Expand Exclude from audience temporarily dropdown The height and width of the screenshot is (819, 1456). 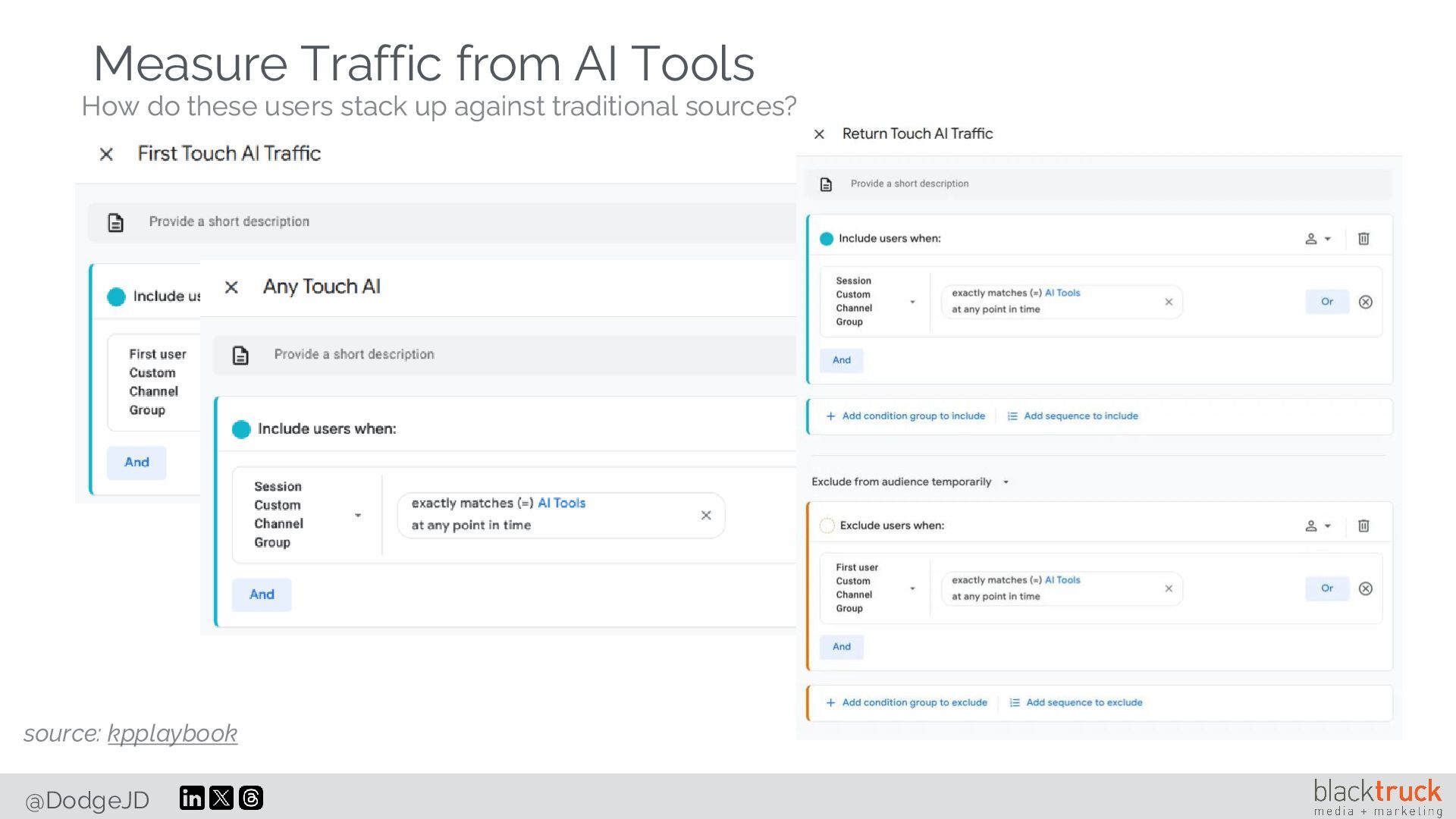(1006, 482)
